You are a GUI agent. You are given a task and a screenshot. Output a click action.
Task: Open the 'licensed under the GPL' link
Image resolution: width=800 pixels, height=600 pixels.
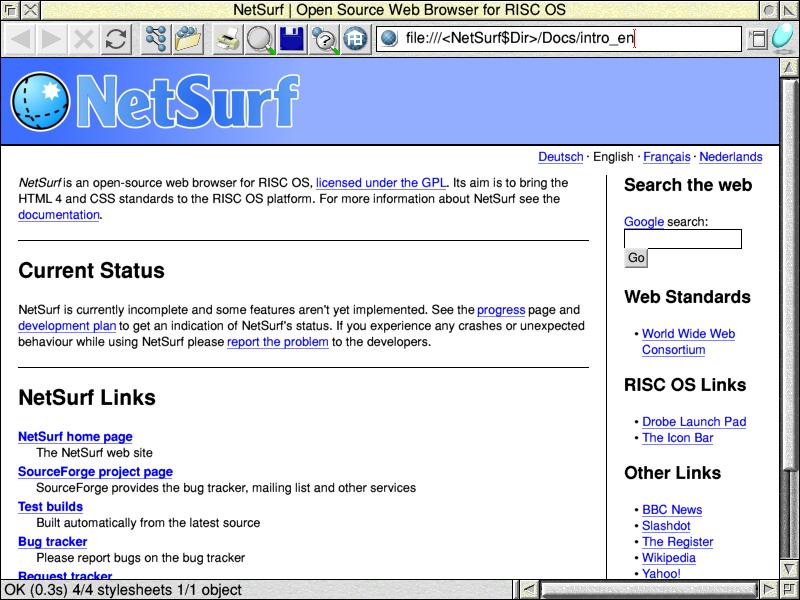(x=381, y=183)
